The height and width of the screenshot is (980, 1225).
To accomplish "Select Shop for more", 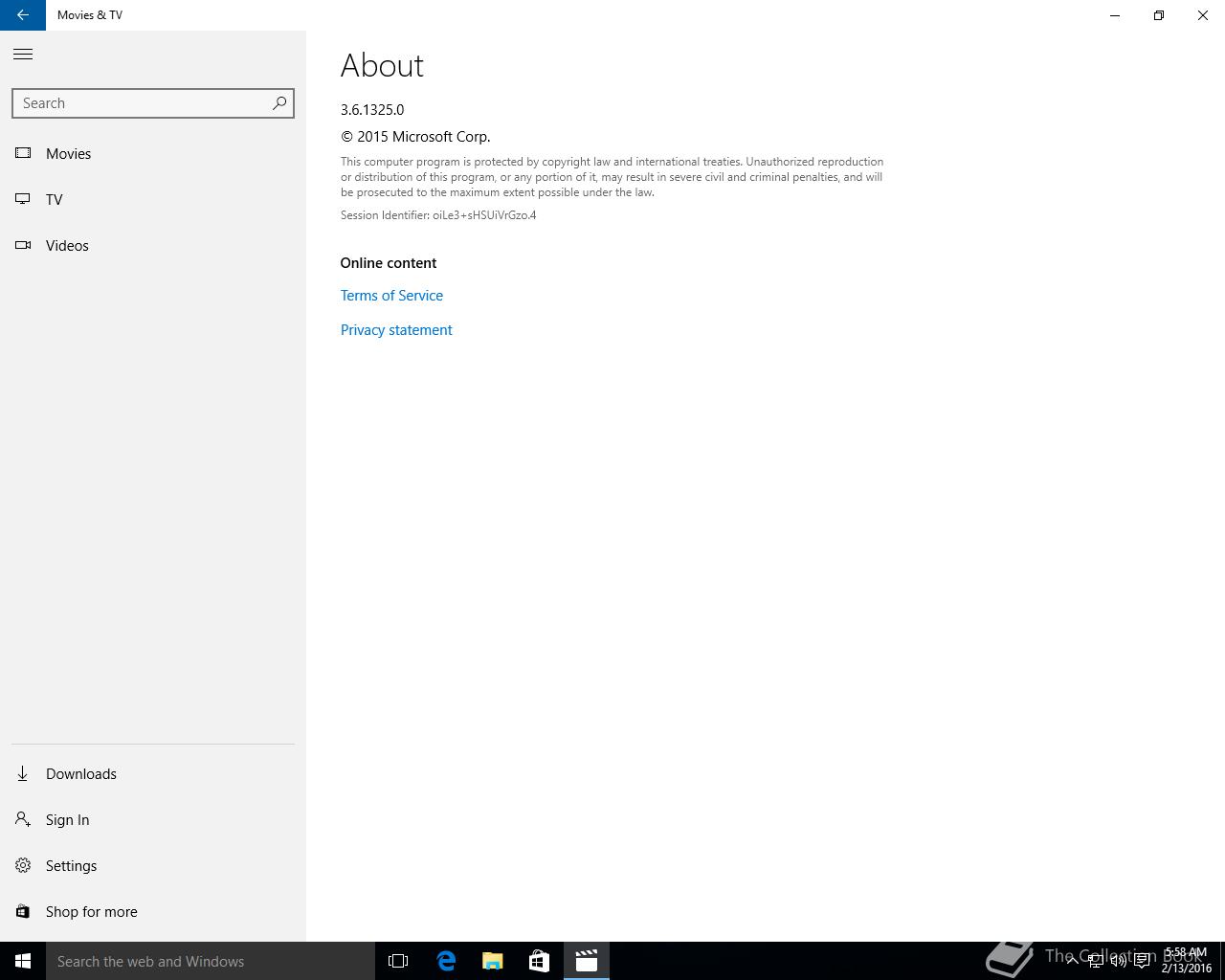I will point(153,911).
